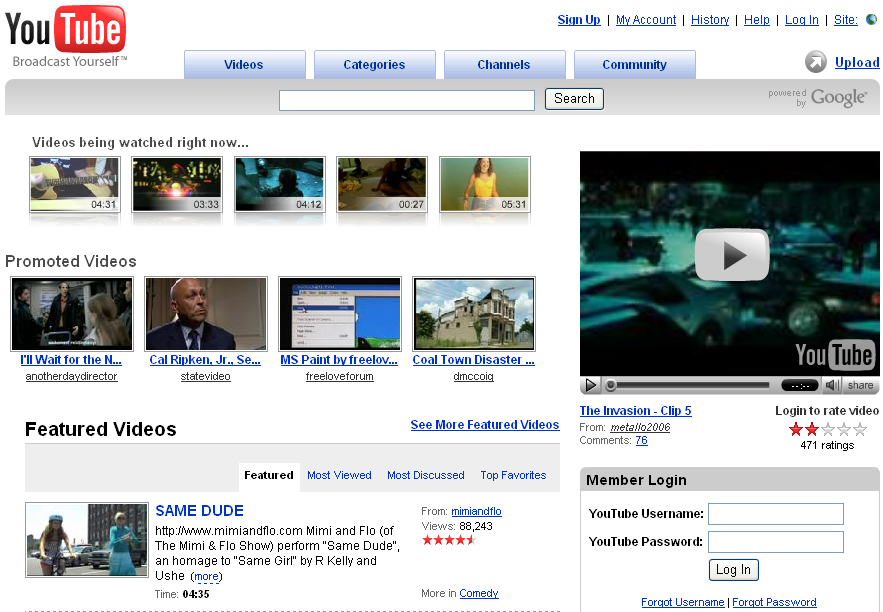Open the Channels tab

[504, 65]
